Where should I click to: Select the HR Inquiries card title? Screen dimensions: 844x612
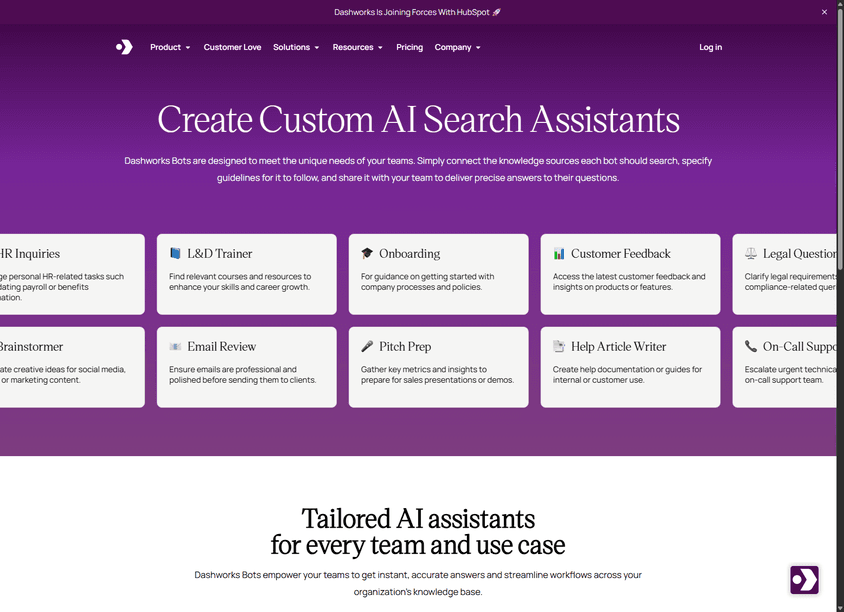point(30,254)
